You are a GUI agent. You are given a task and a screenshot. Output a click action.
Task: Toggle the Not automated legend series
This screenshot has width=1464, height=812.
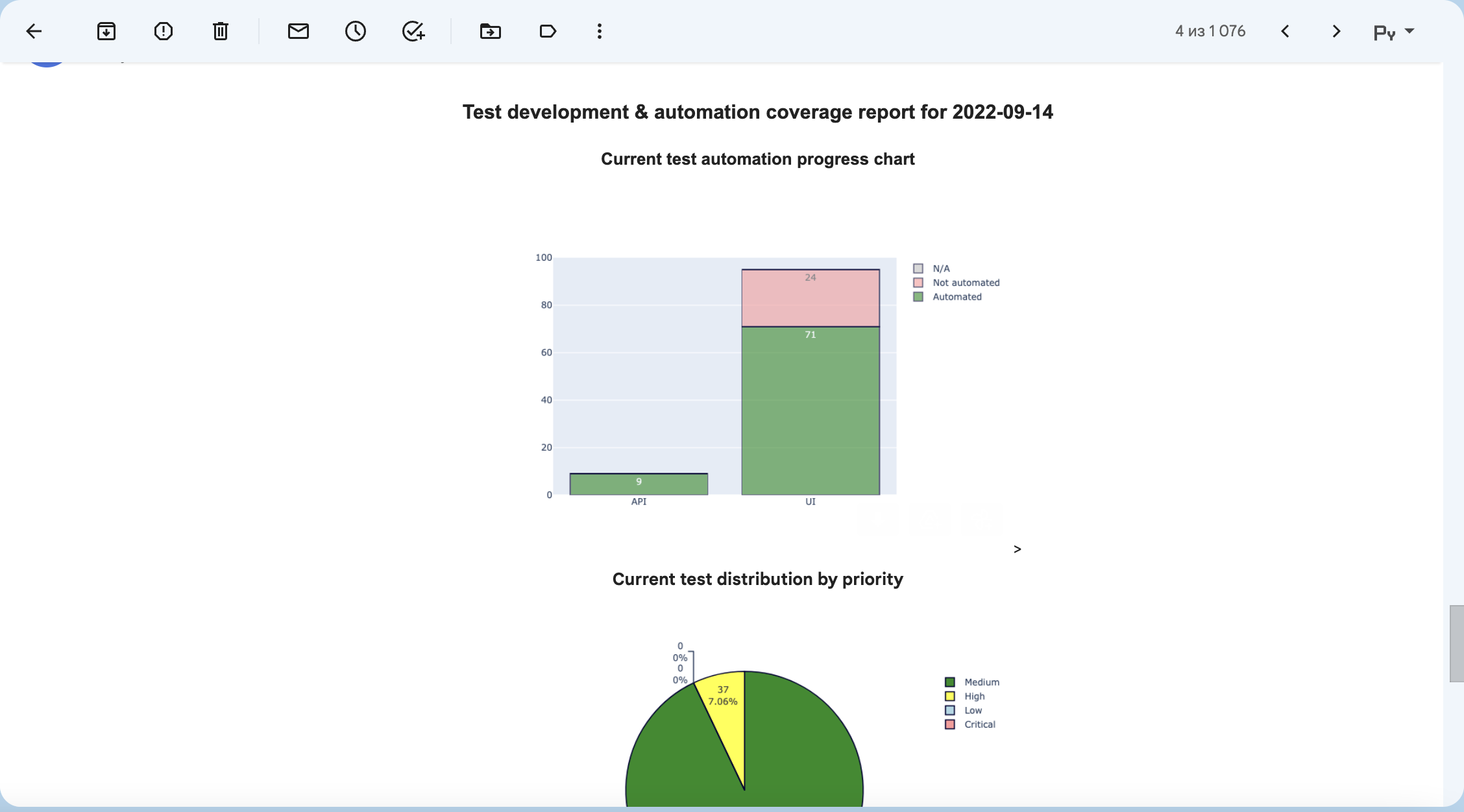click(x=966, y=283)
